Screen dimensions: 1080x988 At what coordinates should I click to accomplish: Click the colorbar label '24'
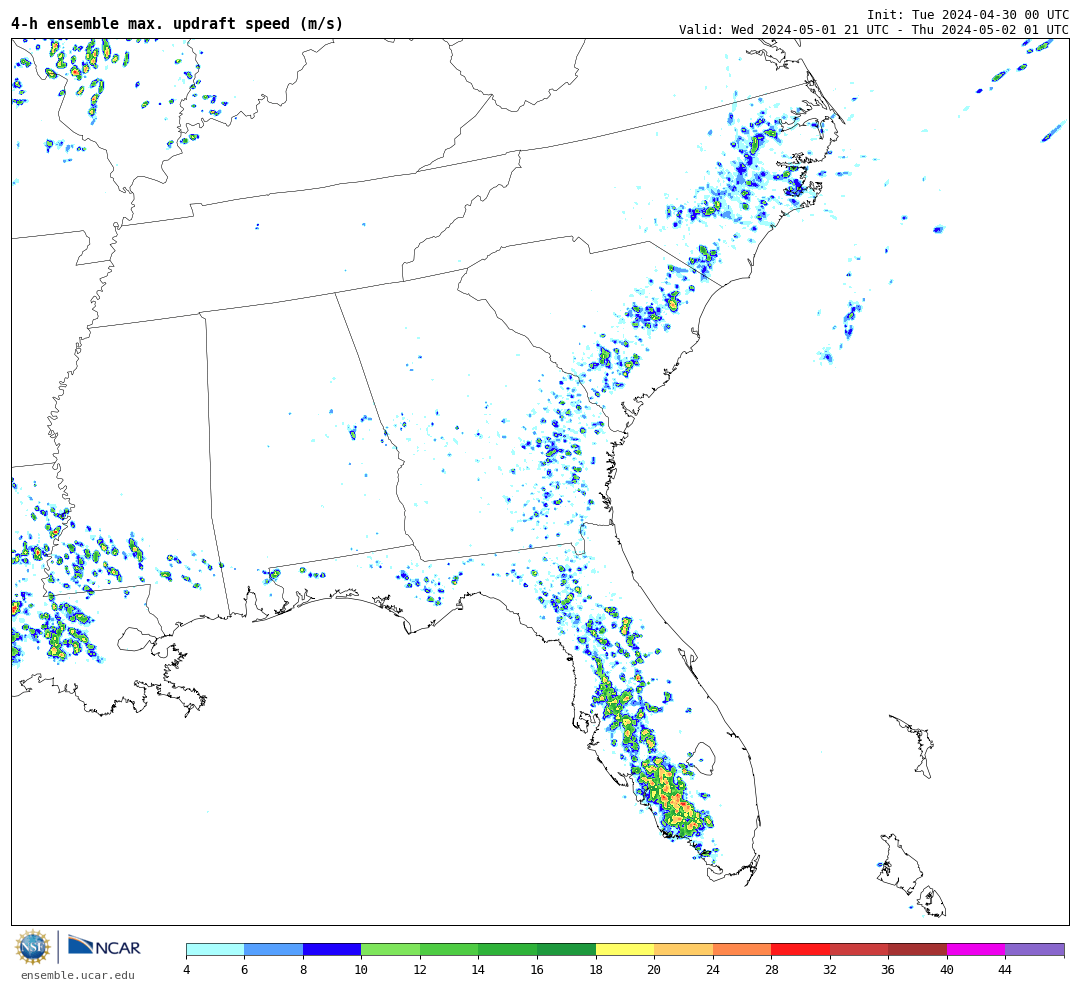click(713, 970)
